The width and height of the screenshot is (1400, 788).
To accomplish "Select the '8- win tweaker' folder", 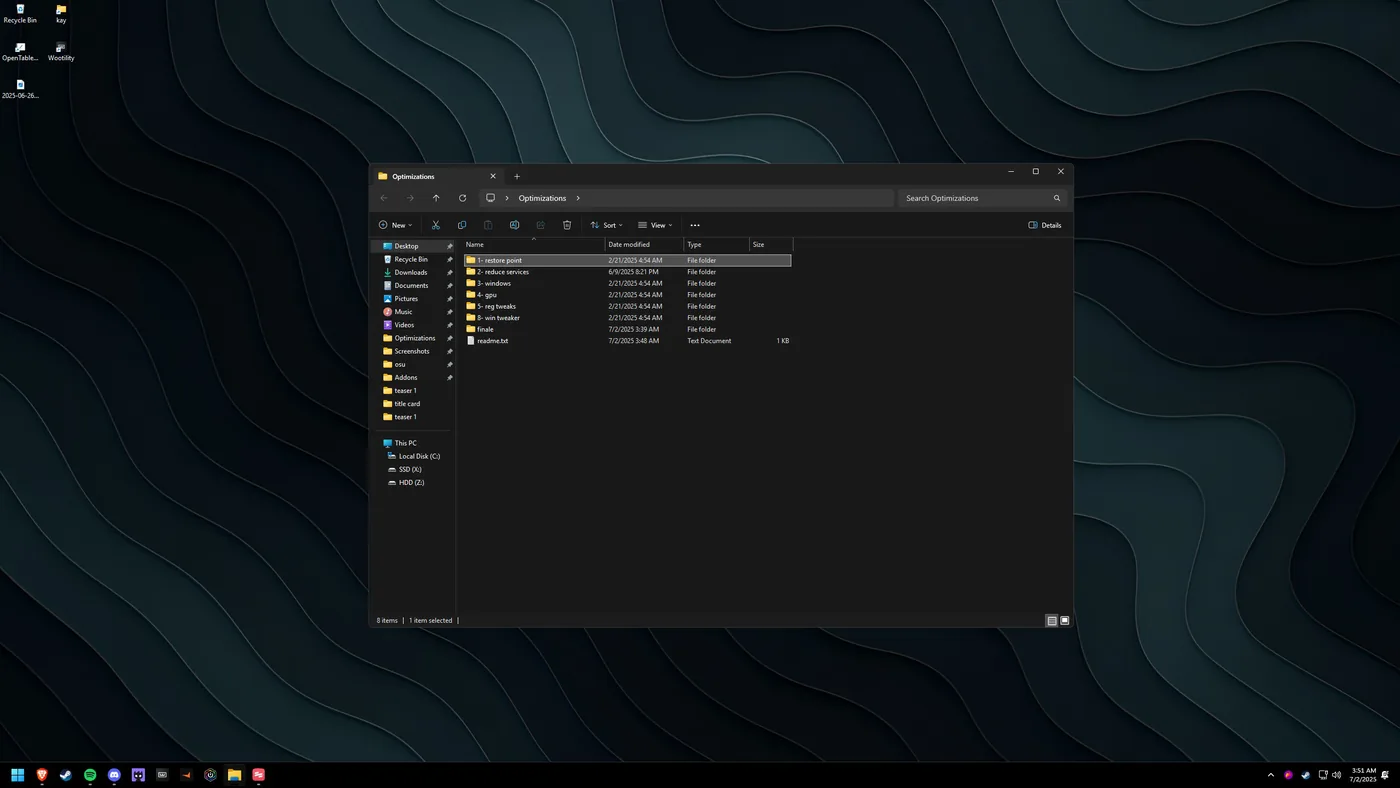I will 628,318.
